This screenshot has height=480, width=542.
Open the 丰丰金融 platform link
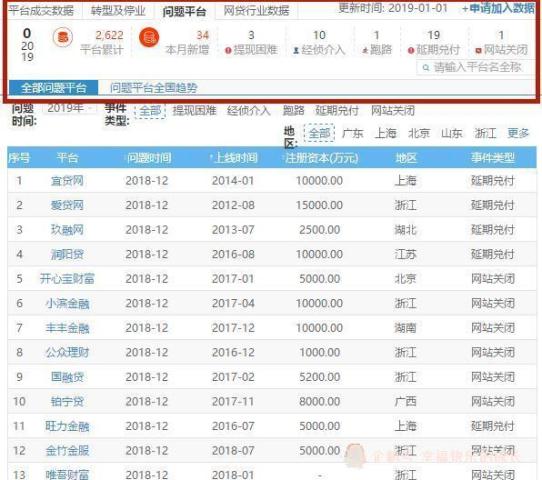(x=67, y=328)
